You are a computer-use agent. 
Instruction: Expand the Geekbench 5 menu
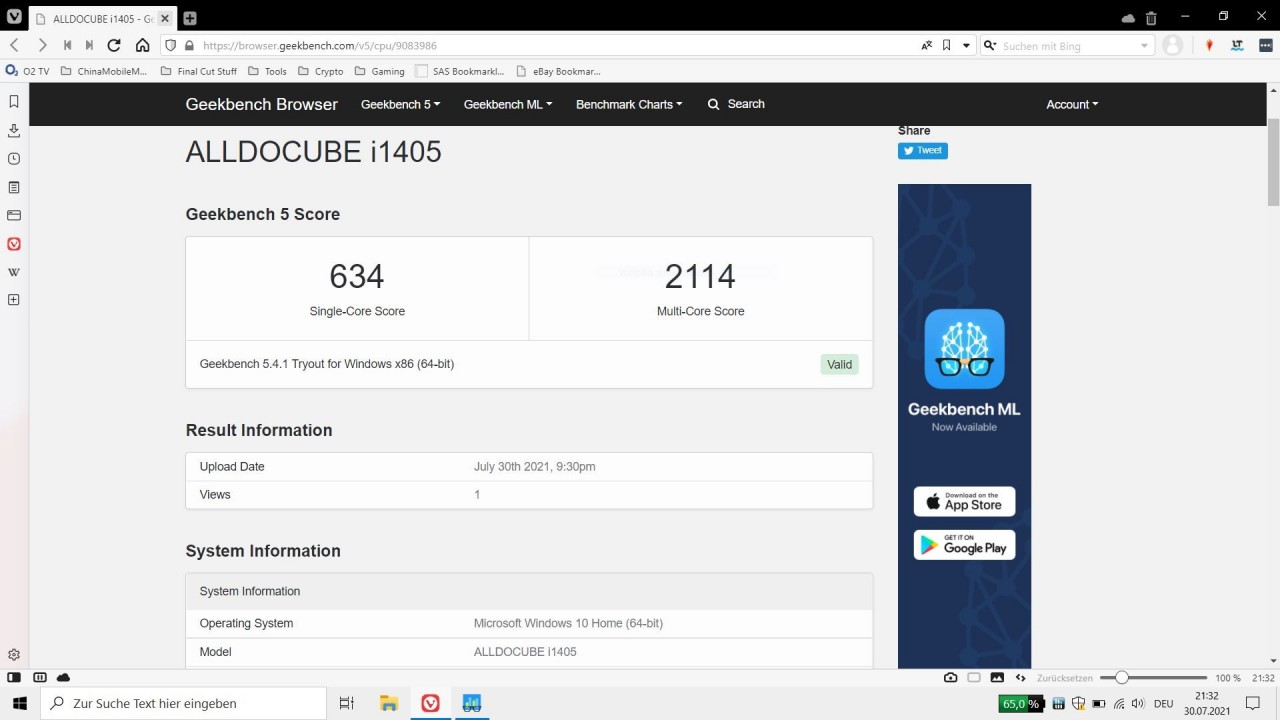(400, 104)
